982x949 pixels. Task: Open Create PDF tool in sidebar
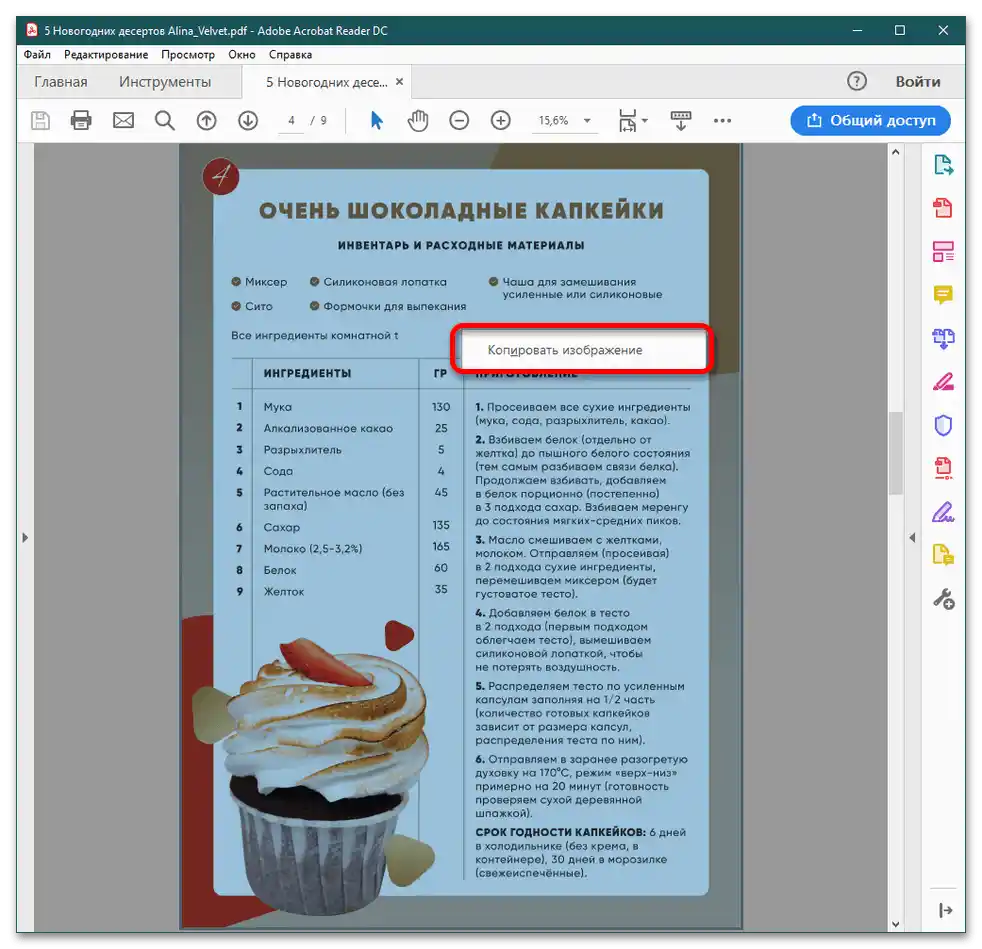(x=943, y=208)
